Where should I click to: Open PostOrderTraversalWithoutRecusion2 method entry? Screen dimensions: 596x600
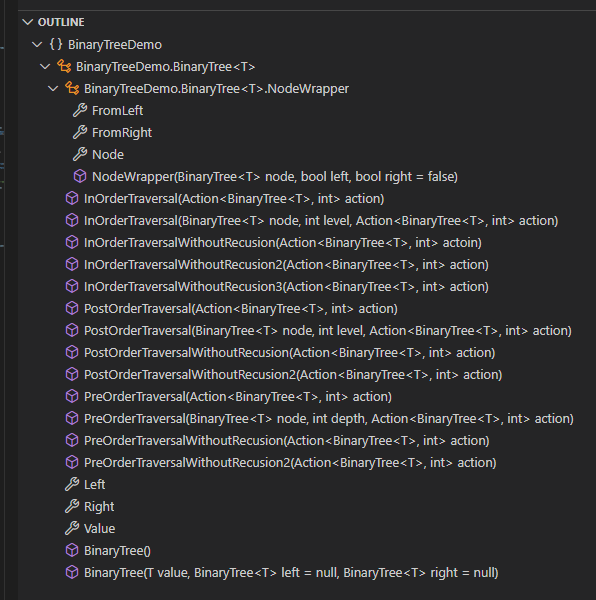click(293, 375)
